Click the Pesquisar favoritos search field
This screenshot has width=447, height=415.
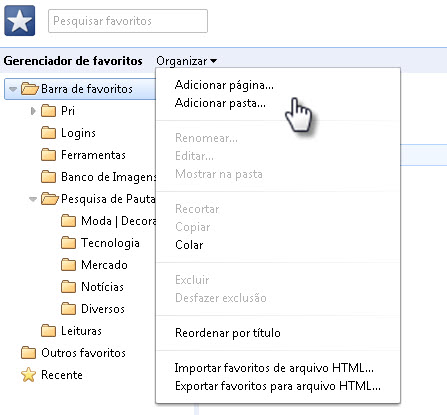(128, 21)
